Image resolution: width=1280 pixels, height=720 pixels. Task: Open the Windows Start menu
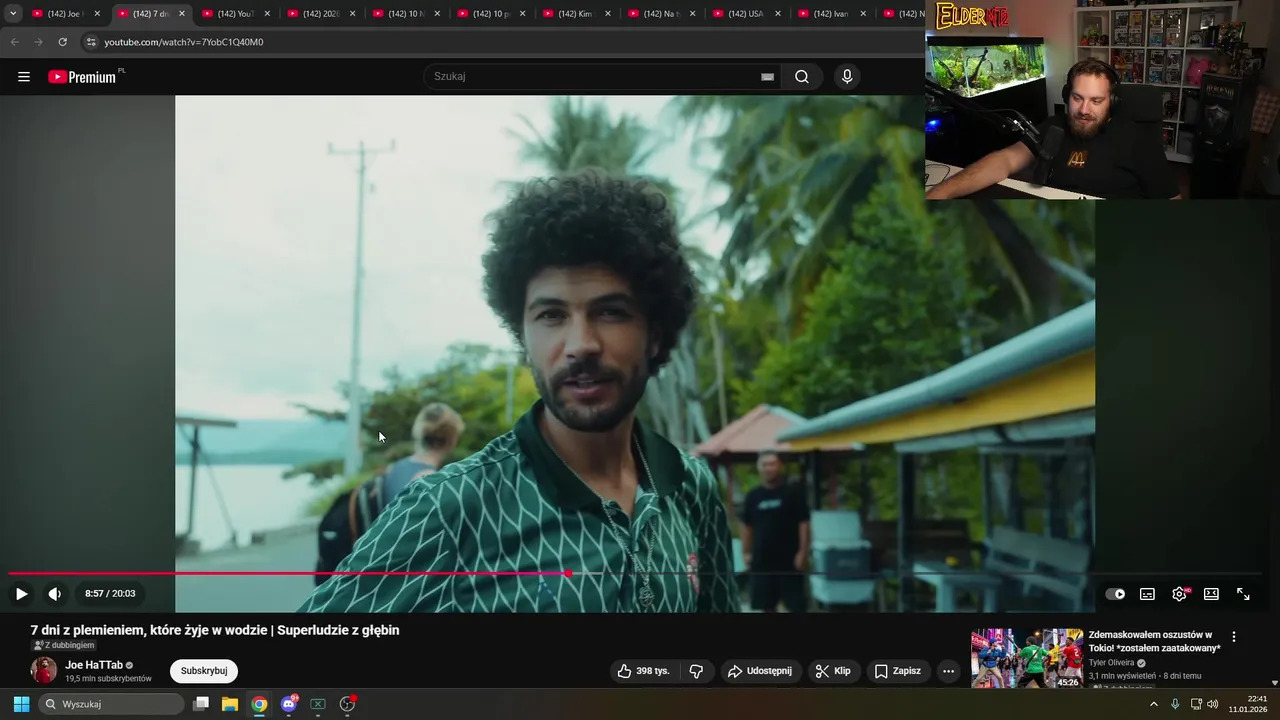[x=21, y=704]
